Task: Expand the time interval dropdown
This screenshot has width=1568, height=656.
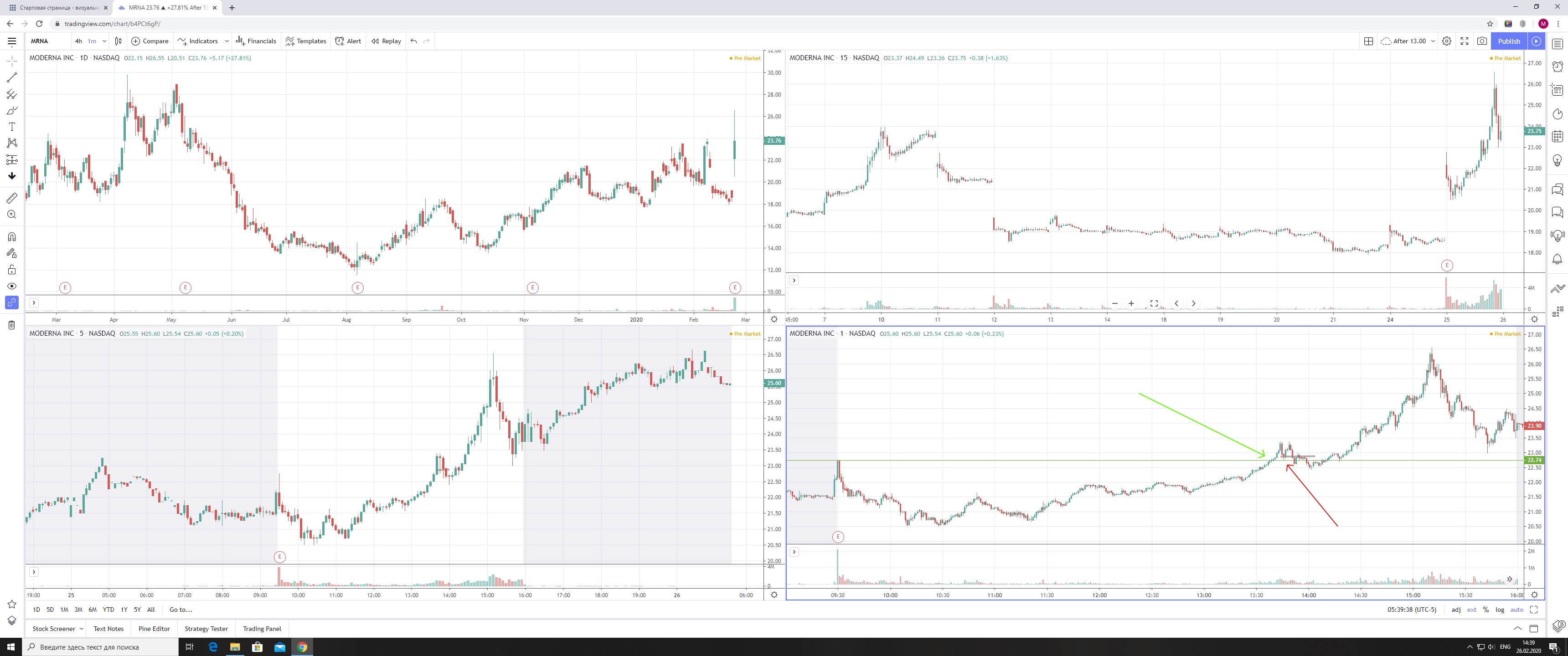Action: click(104, 41)
